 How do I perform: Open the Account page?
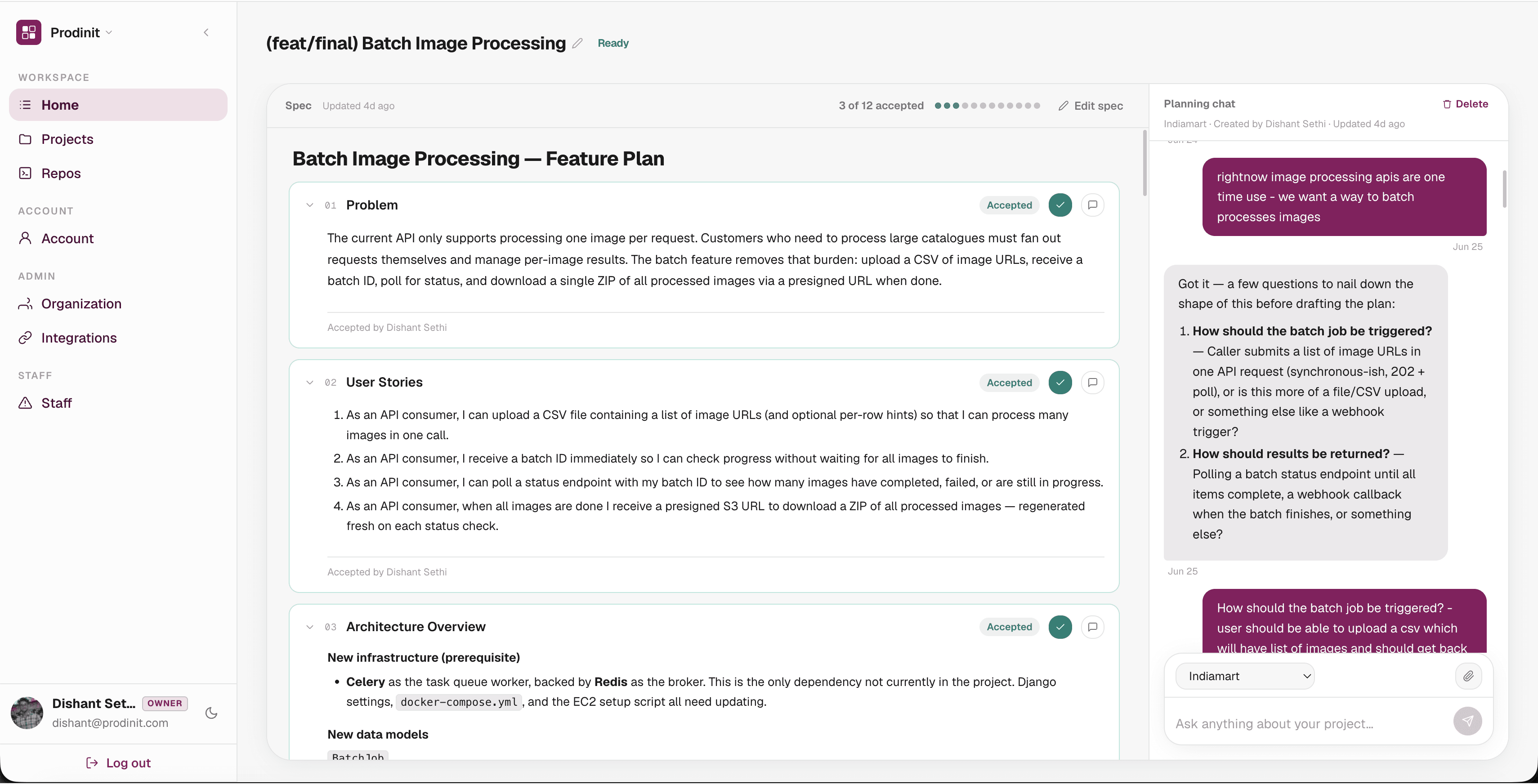pos(118,239)
